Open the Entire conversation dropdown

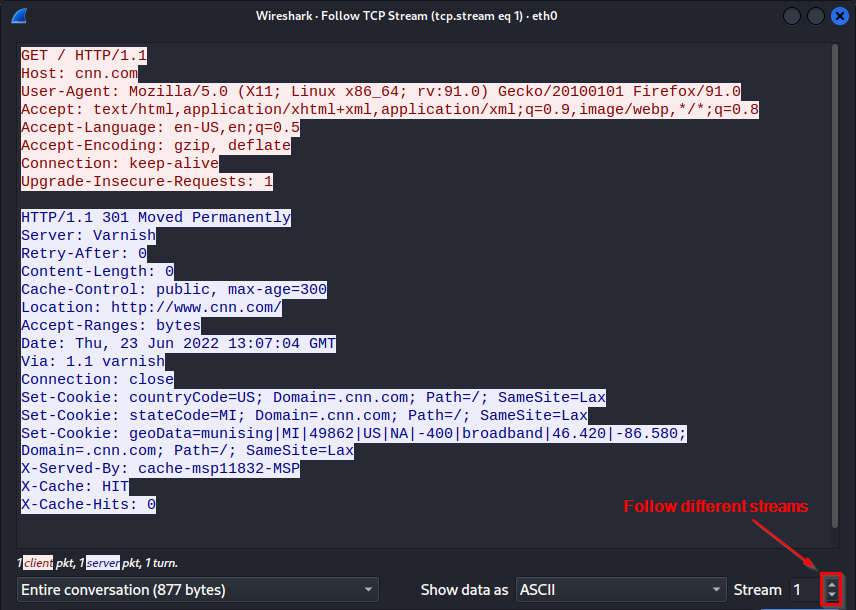click(x=197, y=590)
